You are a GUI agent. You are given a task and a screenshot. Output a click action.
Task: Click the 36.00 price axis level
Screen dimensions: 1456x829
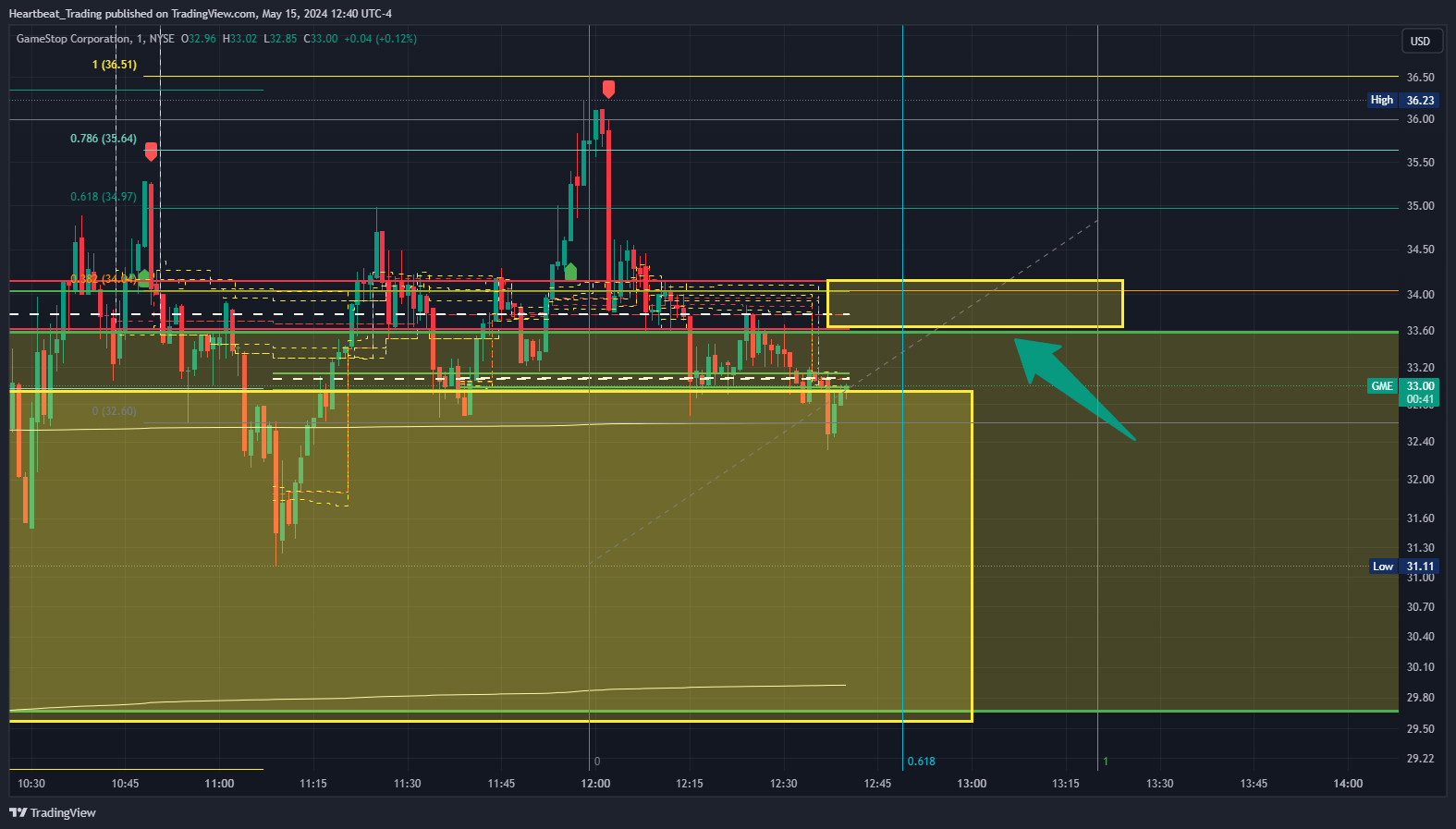(1420, 119)
